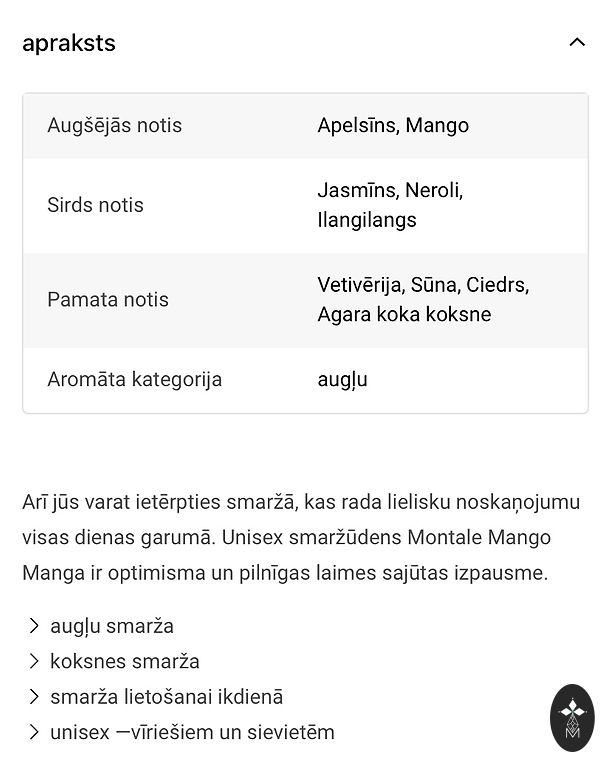611x768 pixels.
Task: Collapse the apraksts section chevron
Action: (576, 42)
